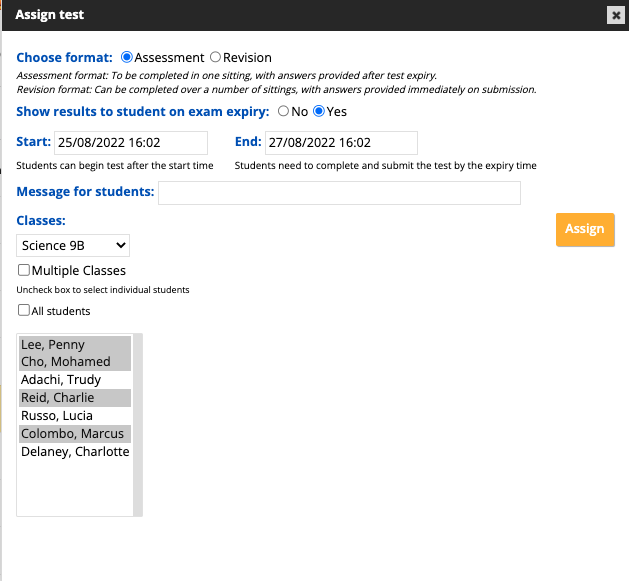Select the Assessment format radio button
This screenshot has height=581, width=629.
pos(127,57)
